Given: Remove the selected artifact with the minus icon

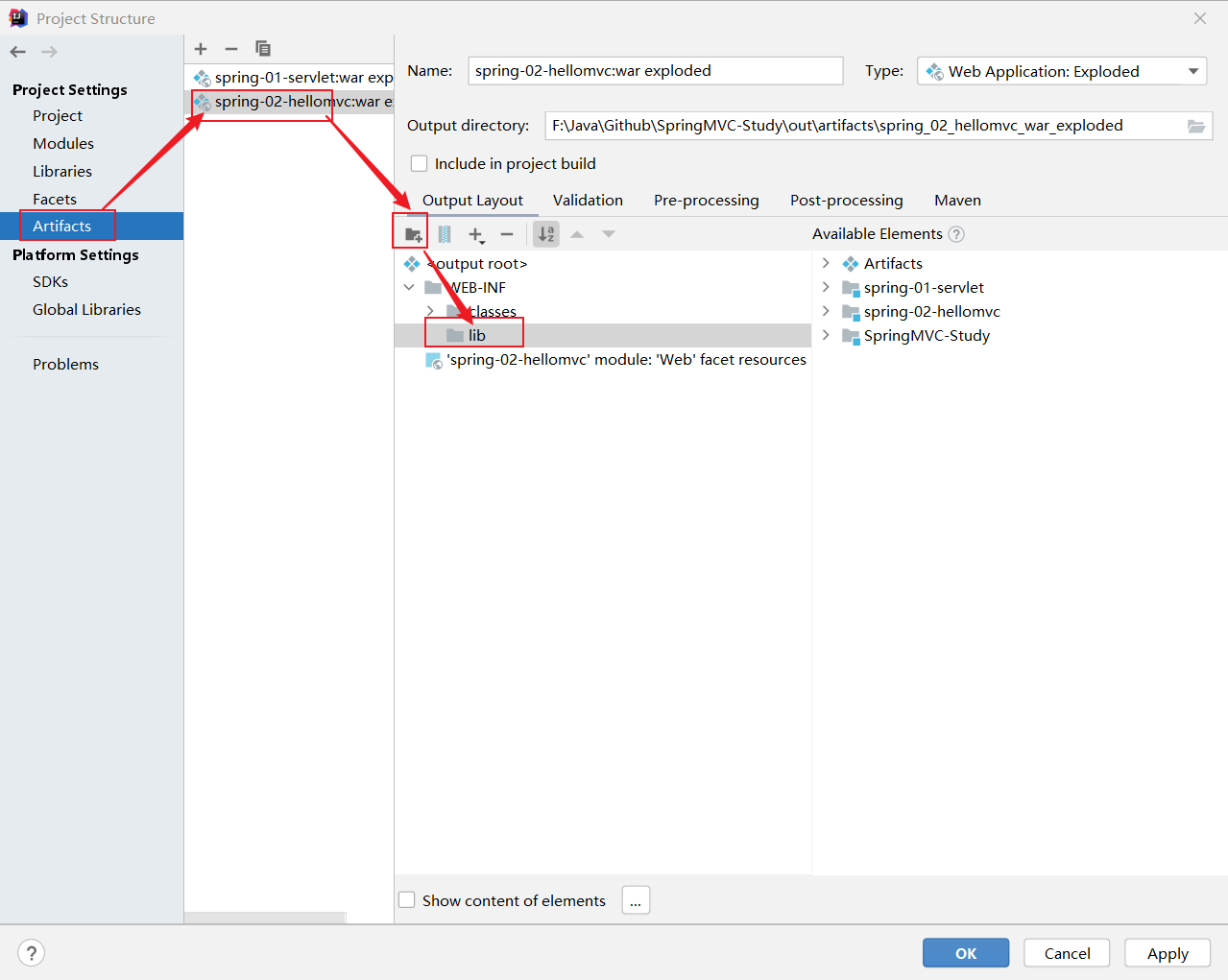Looking at the screenshot, I should tap(231, 49).
